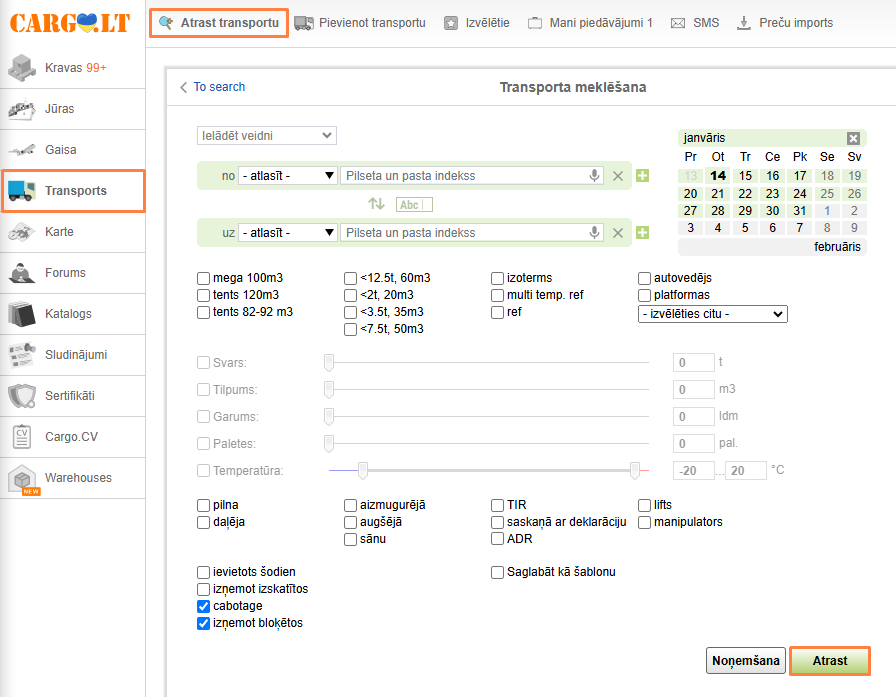
Task: Click the swap origin and destination arrows icon
Action: tap(376, 204)
